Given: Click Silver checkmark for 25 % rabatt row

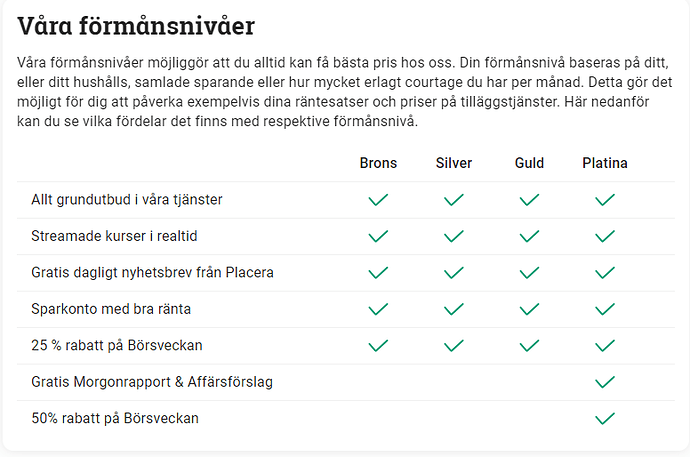Looking at the screenshot, I should (x=454, y=346).
